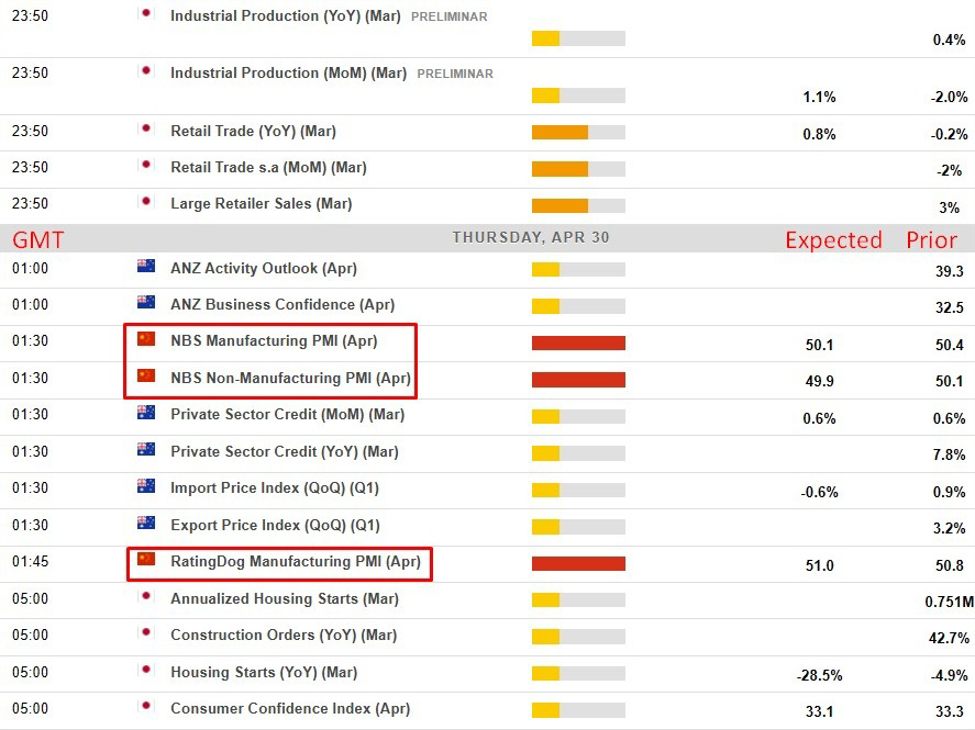This screenshot has height=730, width=975.
Task: Click PRELIMINAR tag beside Industrial Production (MoM)
Action: coord(454,74)
